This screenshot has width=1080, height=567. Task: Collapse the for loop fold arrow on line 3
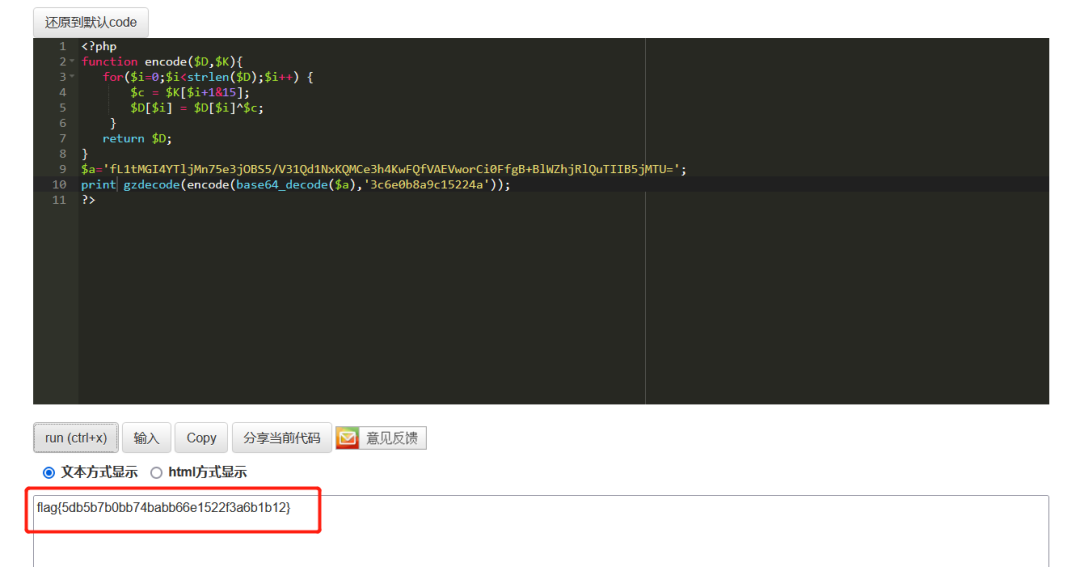point(72,76)
